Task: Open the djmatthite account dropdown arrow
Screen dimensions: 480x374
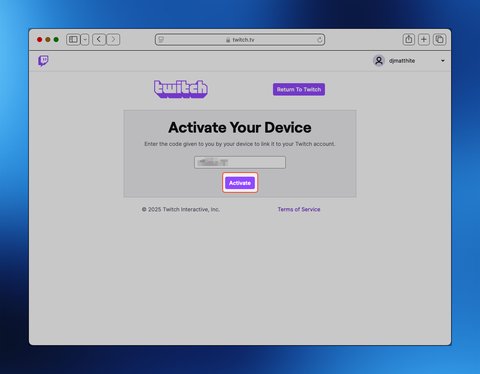Action: tap(443, 61)
